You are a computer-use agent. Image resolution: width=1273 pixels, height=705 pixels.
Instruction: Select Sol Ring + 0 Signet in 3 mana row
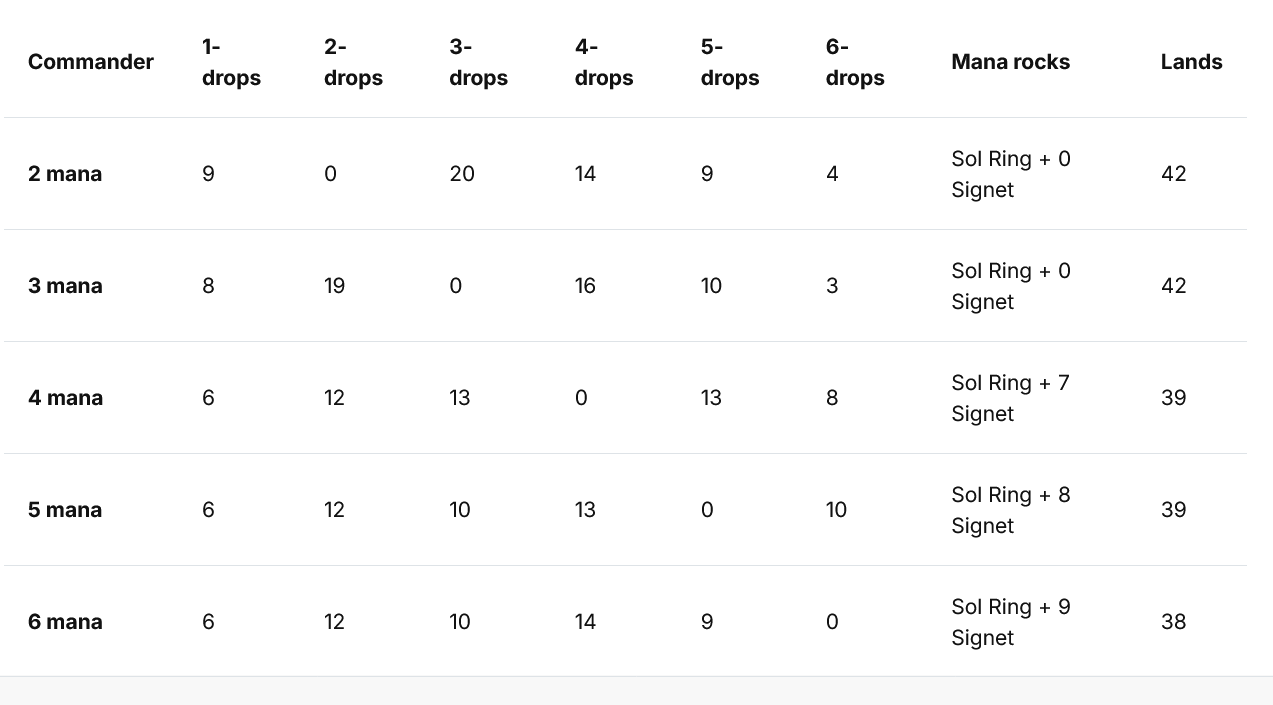pyautogui.click(x=1010, y=286)
